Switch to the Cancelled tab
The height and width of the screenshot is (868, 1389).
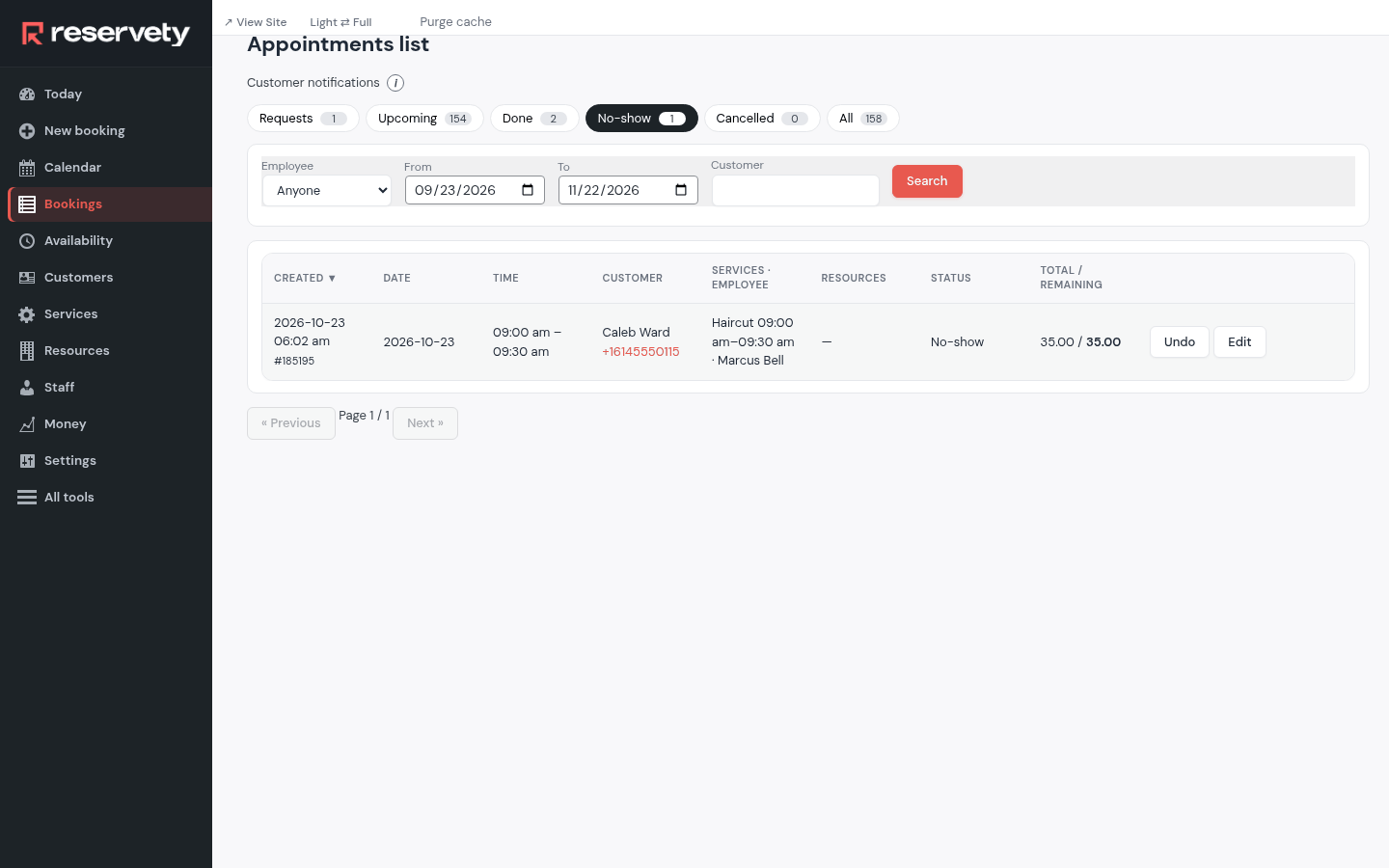(x=762, y=119)
